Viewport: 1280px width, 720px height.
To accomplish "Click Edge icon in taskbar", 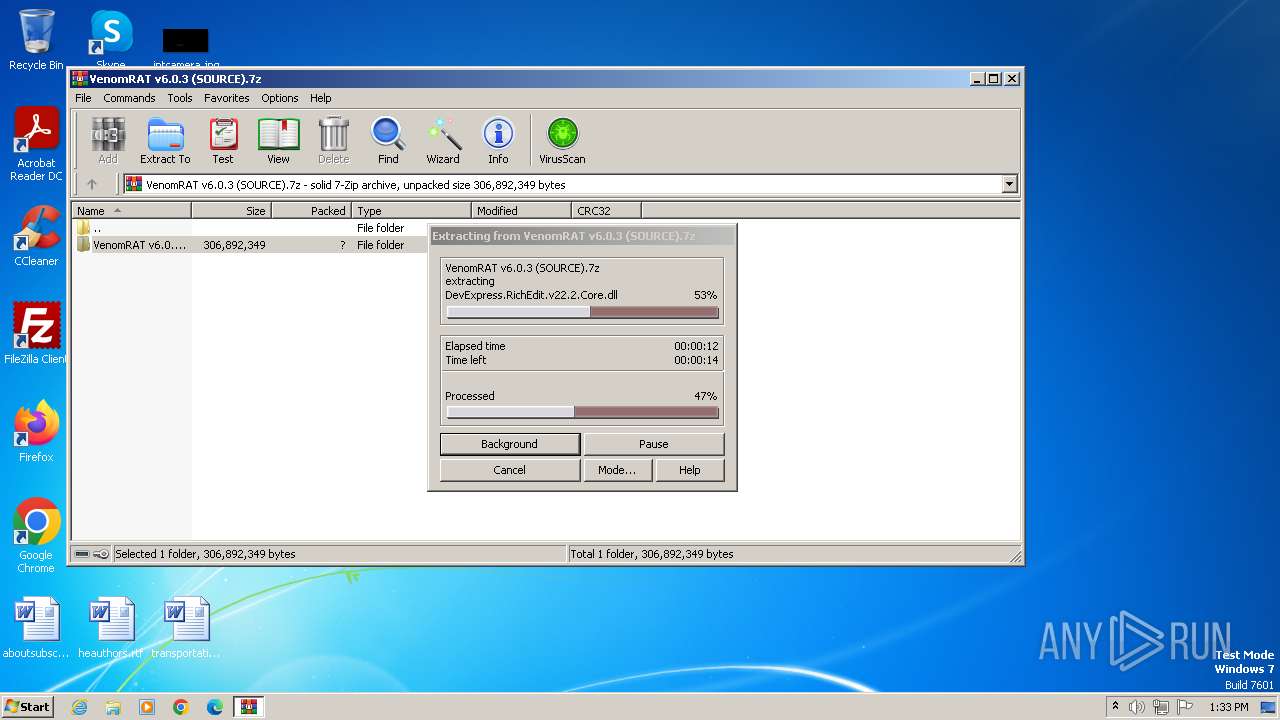I will coord(215,707).
